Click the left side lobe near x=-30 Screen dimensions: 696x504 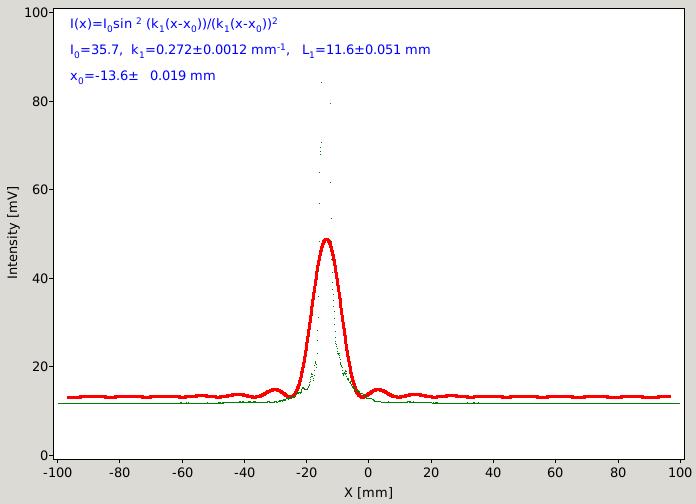[x=274, y=390]
